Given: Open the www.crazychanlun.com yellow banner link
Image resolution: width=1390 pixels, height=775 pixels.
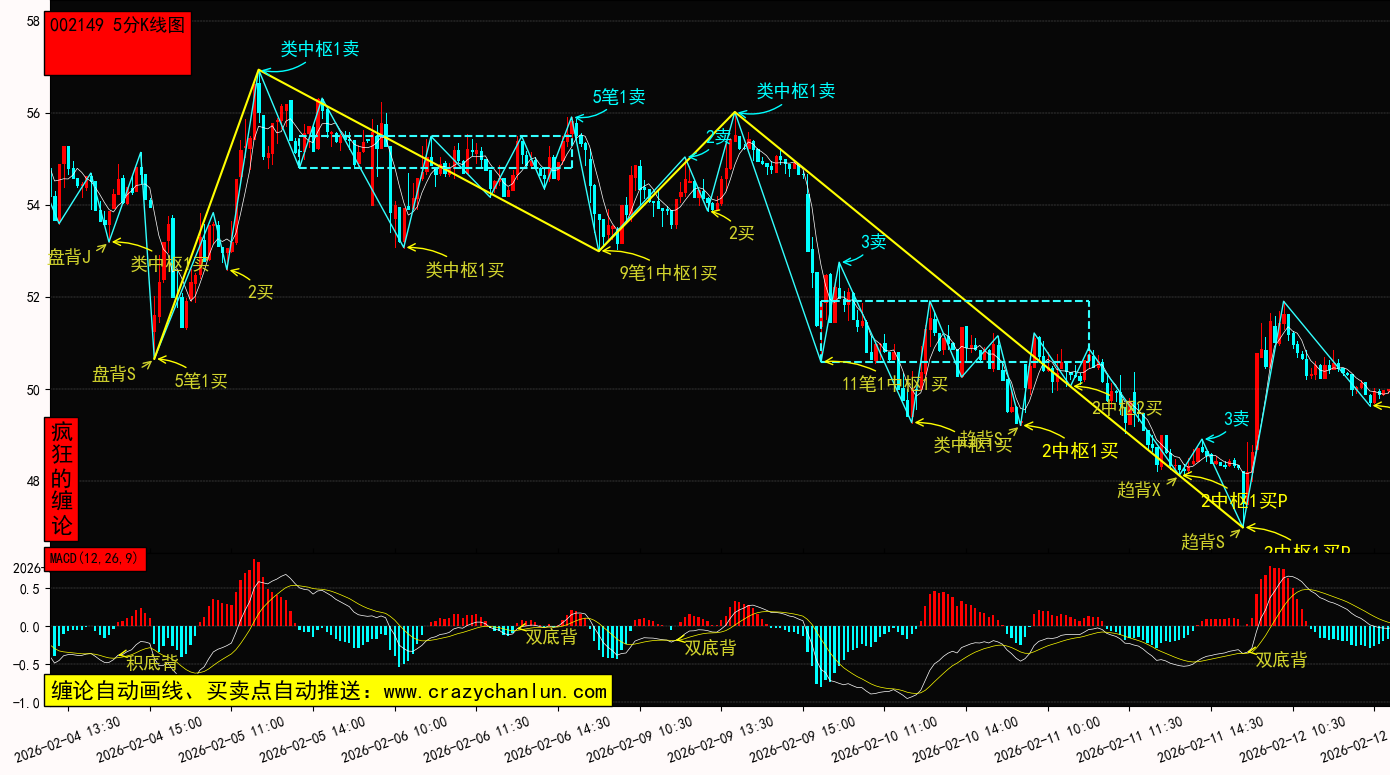Looking at the screenshot, I should point(327,691).
